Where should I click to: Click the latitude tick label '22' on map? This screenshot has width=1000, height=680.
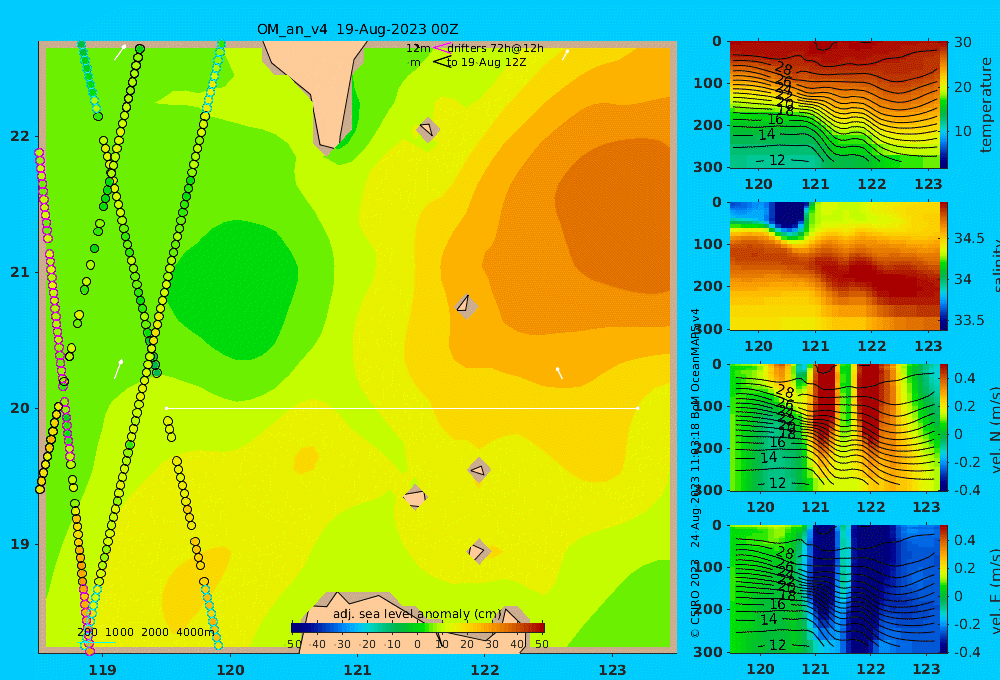point(20,136)
